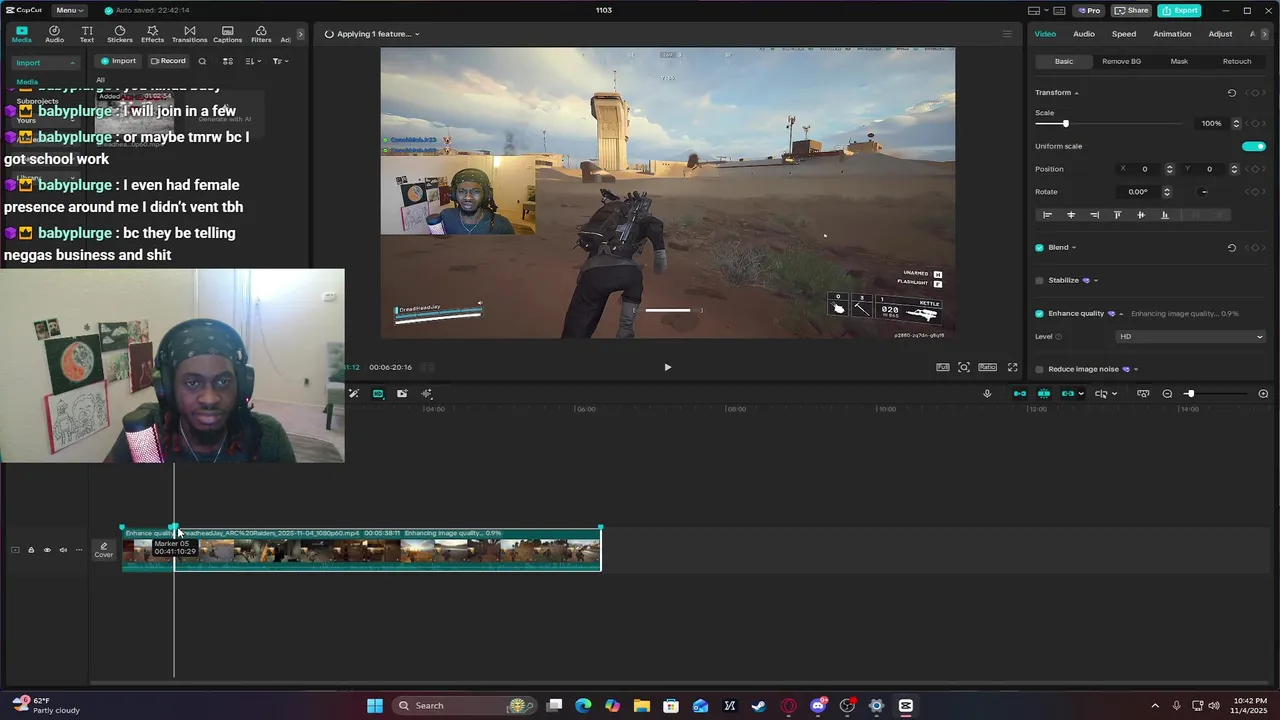Select the Retouch sub-tab

(x=1237, y=62)
